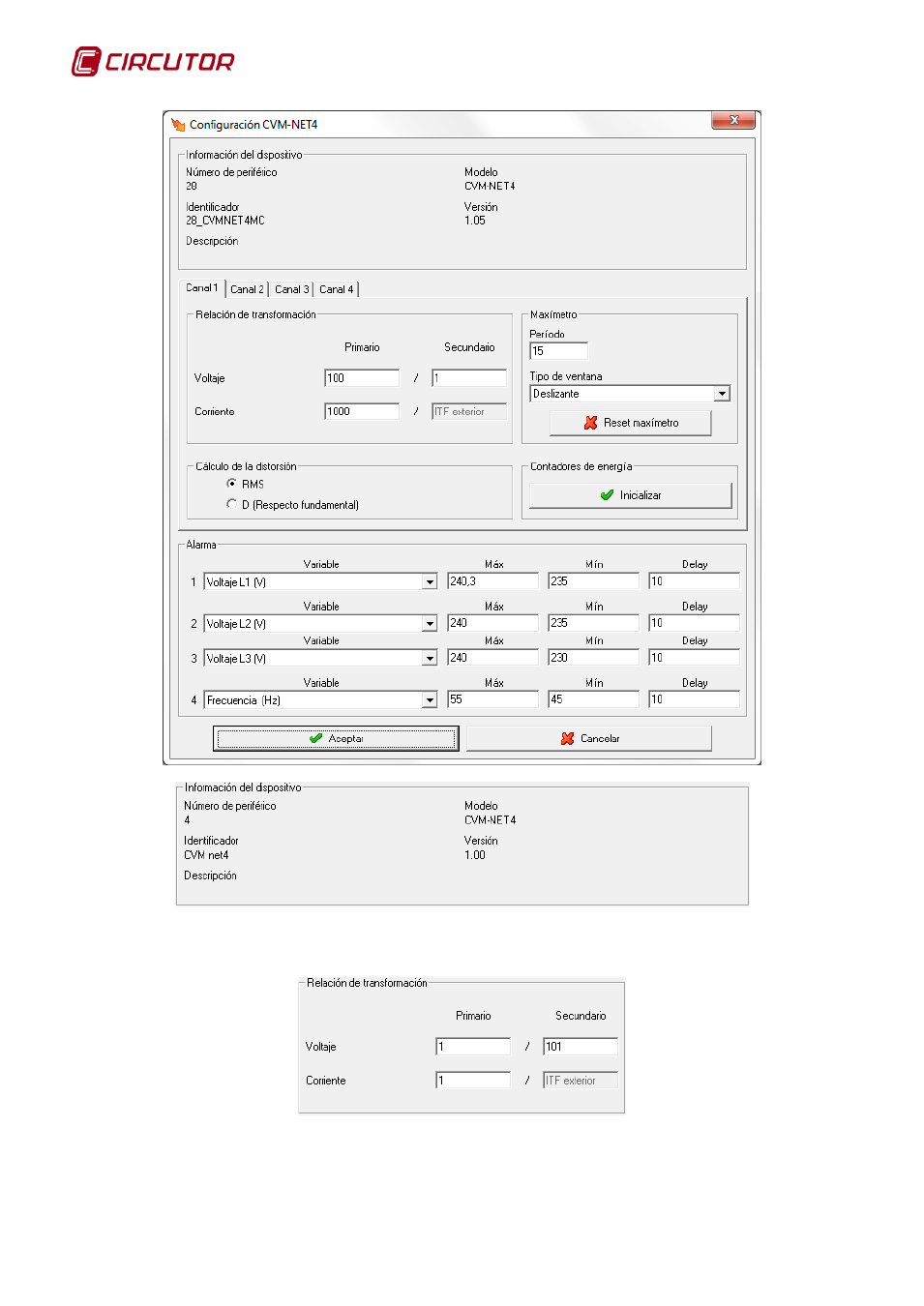924x1306 pixels.
Task: Click the Período field with 15
Action: (x=559, y=351)
